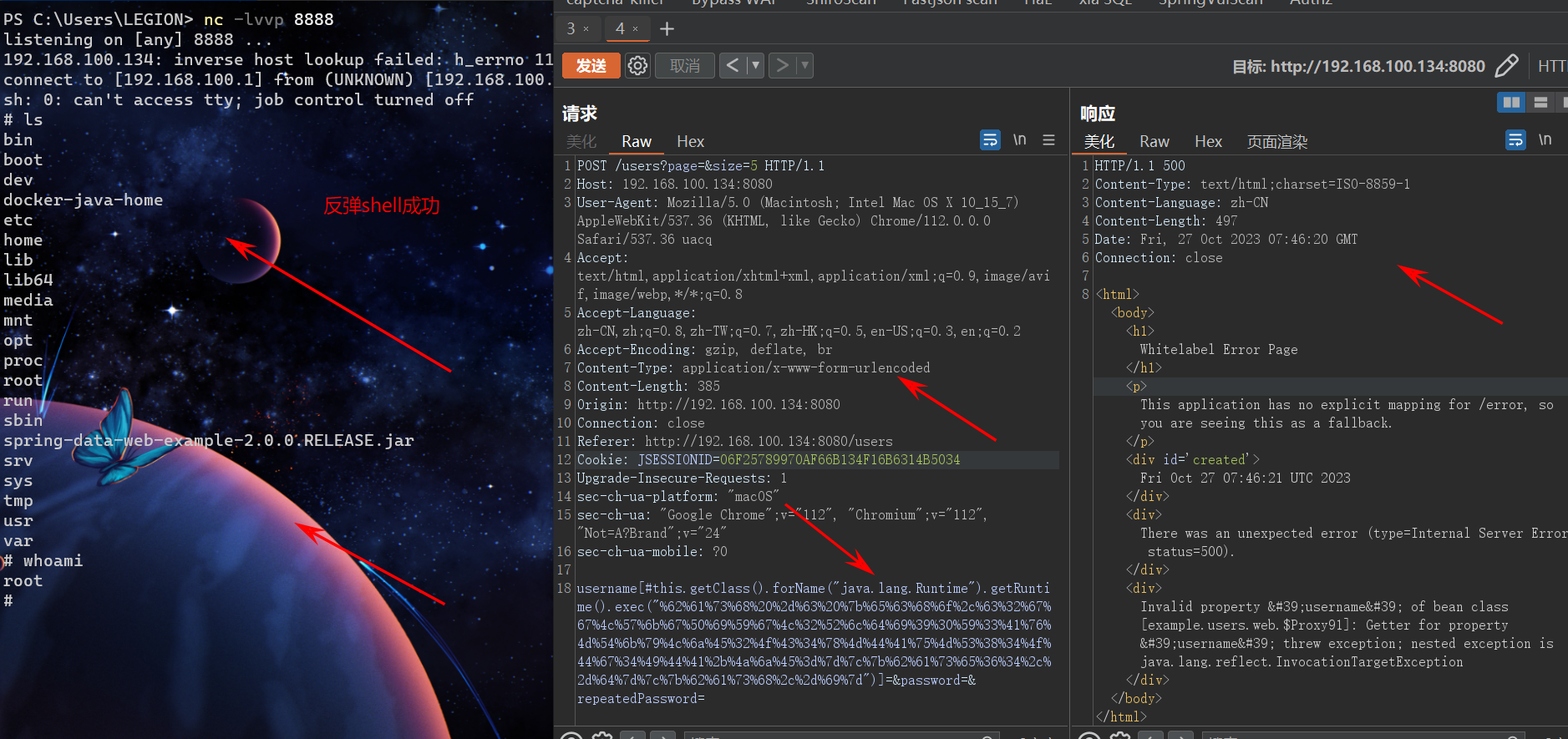
Task: Toggle word wrap in the request panel
Action: pyautogui.click(x=990, y=139)
